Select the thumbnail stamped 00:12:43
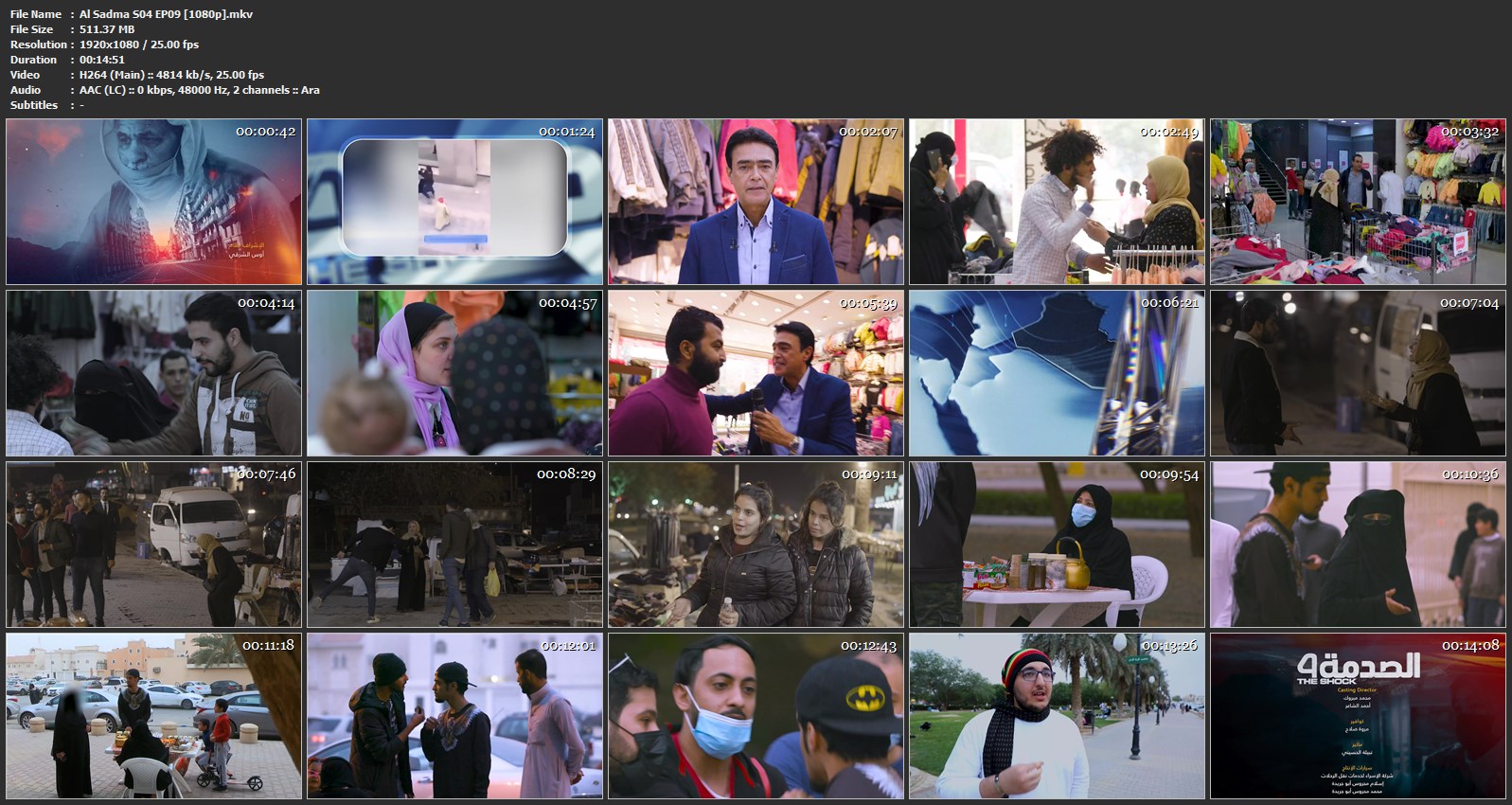The image size is (1512, 805). coord(756,716)
